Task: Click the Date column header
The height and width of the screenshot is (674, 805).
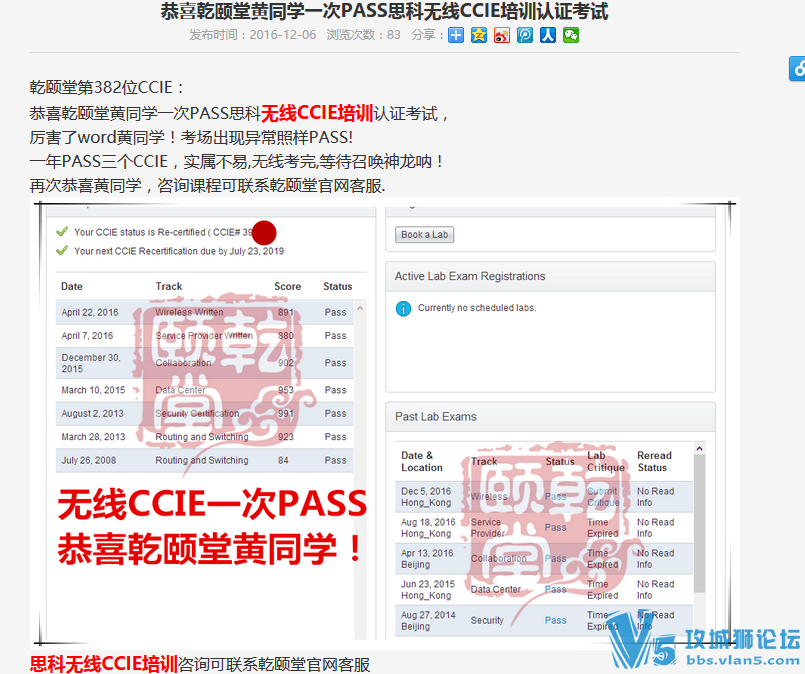Action: (72, 286)
